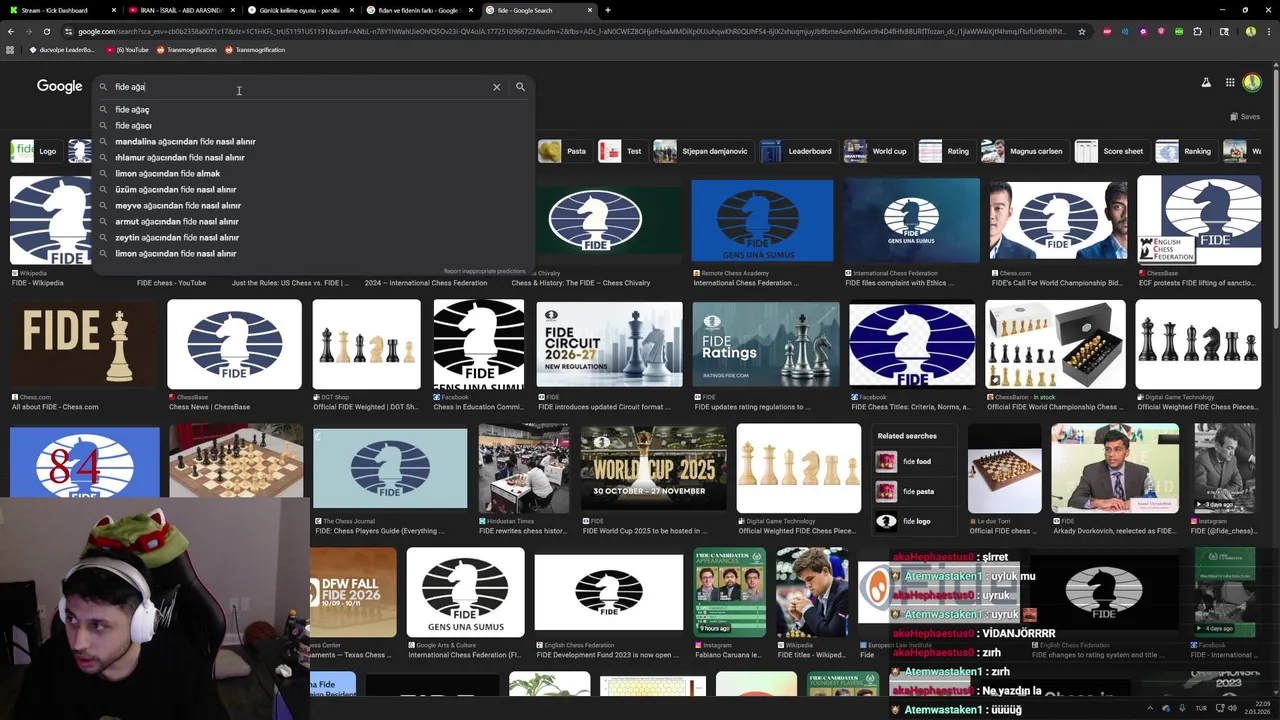The width and height of the screenshot is (1280, 720).
Task: Open new tab with plus button
Action: click(608, 10)
